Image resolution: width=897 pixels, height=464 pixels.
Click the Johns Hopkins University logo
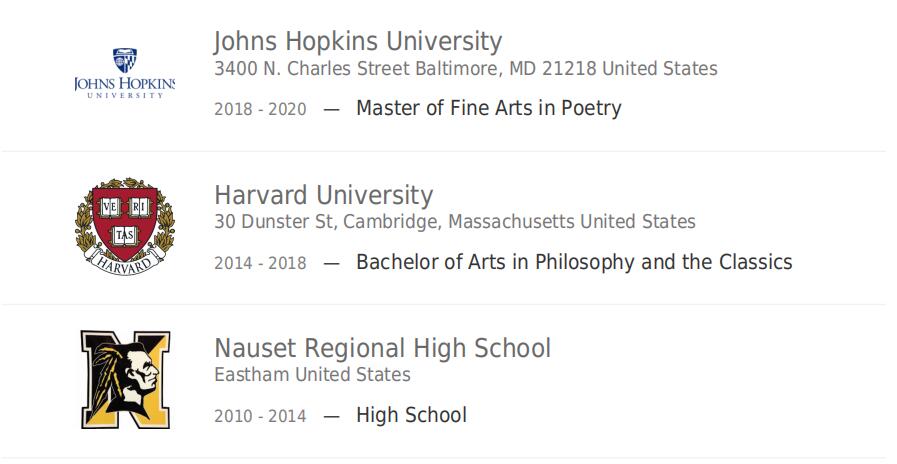125,73
